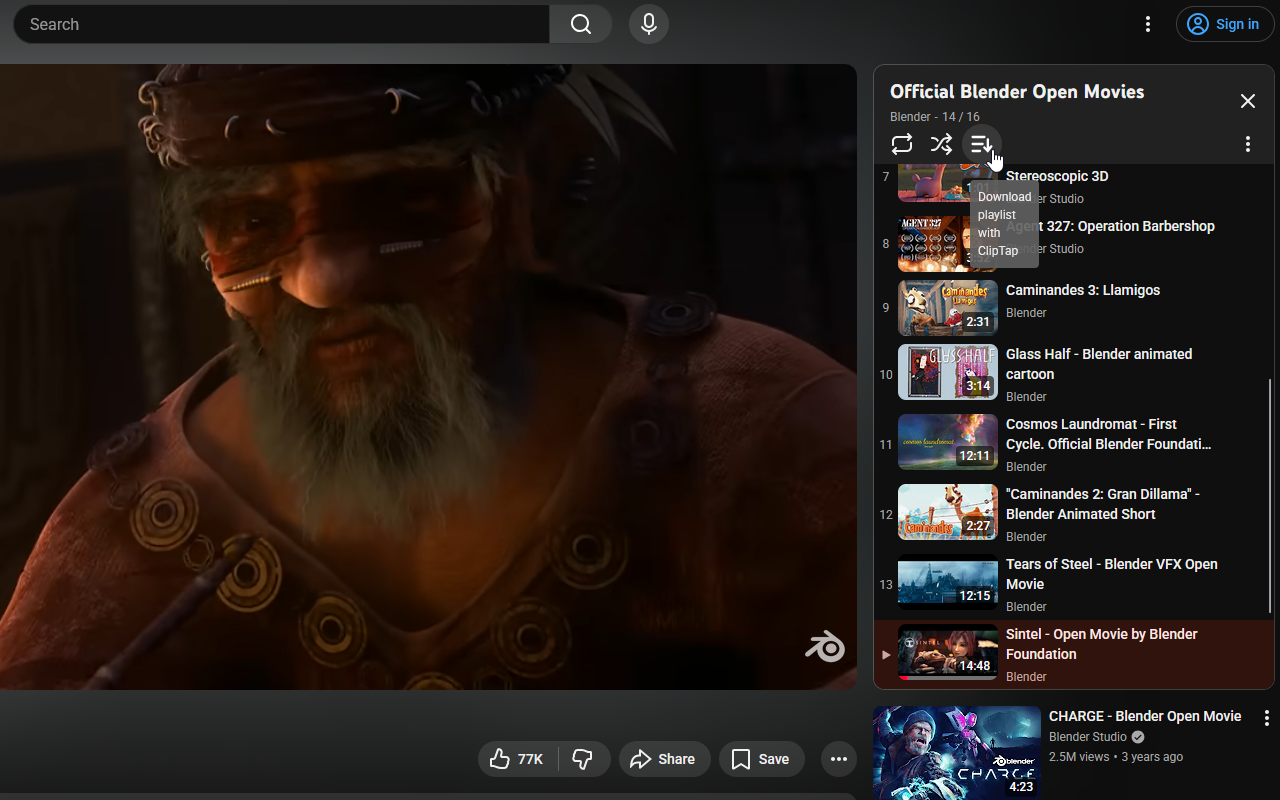The image size is (1280, 800).
Task: Toggle loop playlist
Action: coord(902,144)
